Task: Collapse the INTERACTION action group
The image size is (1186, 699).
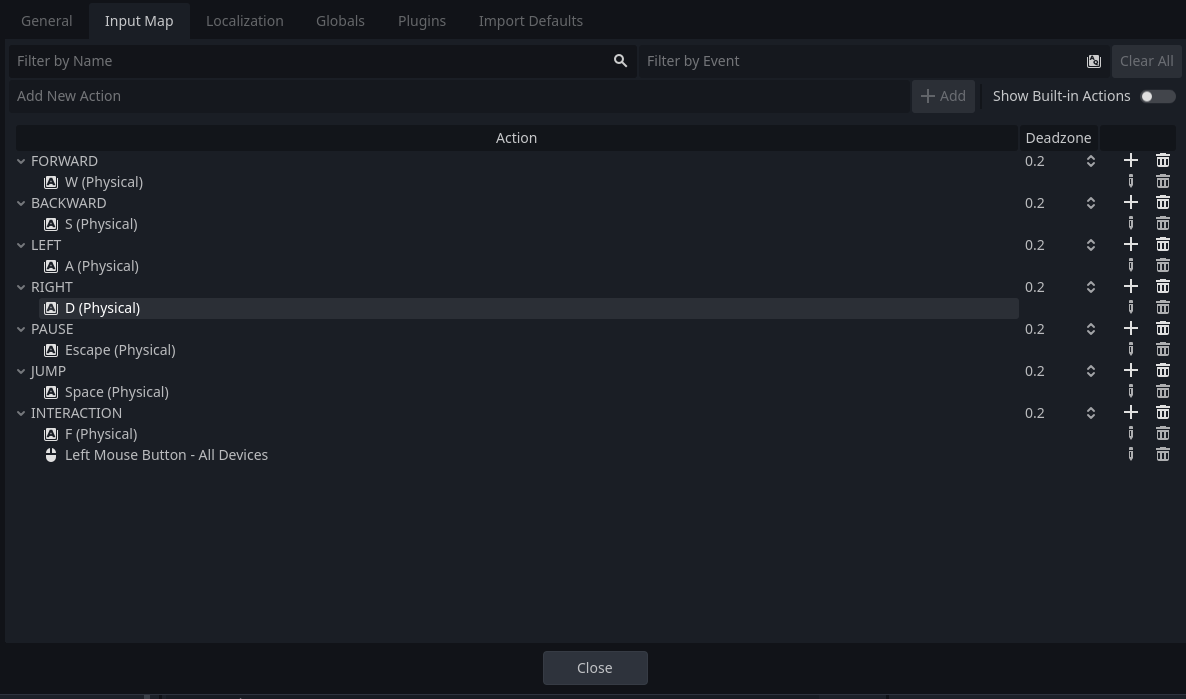Action: pos(21,413)
